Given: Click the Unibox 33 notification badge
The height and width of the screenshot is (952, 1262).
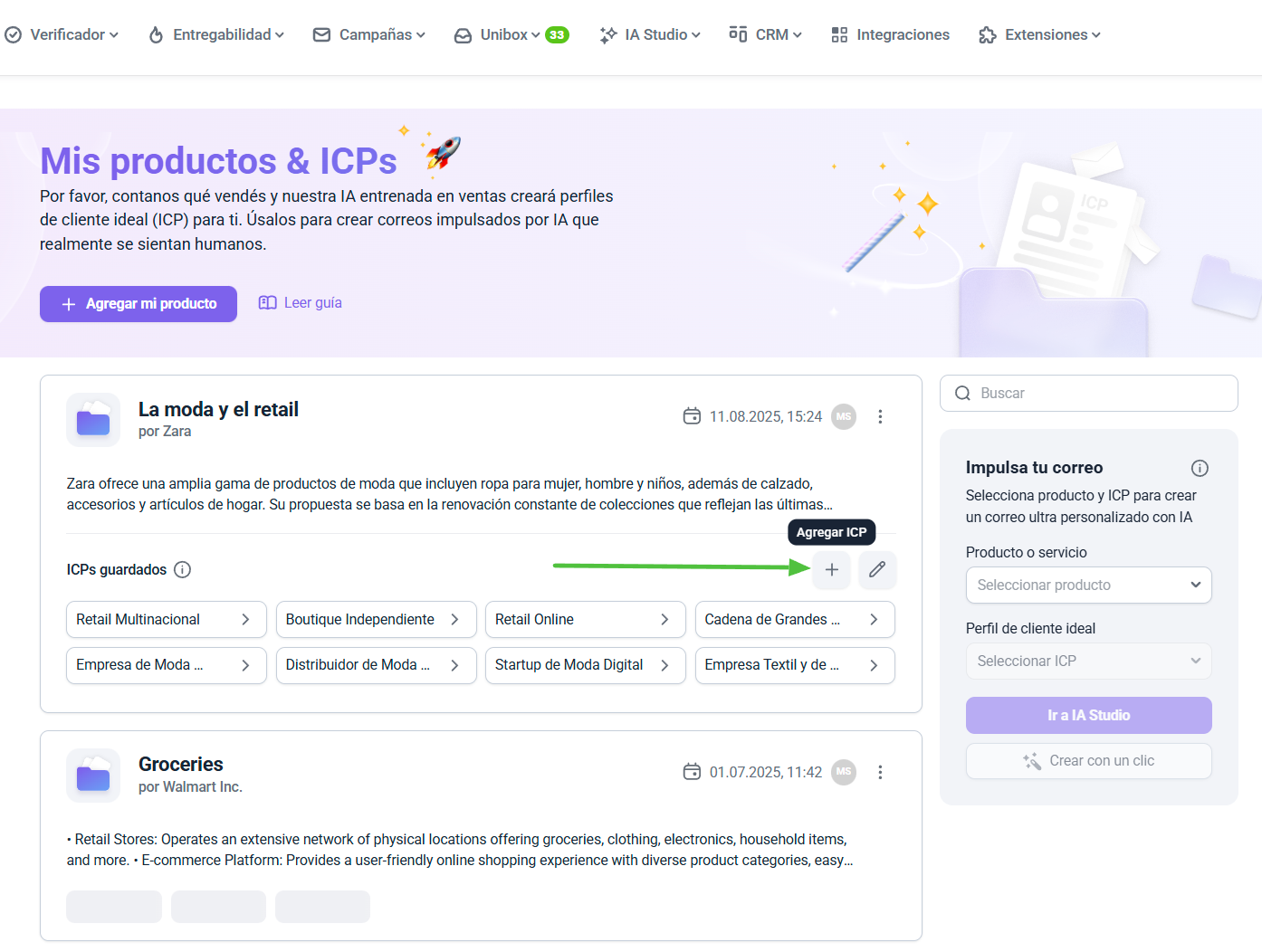Looking at the screenshot, I should [557, 34].
